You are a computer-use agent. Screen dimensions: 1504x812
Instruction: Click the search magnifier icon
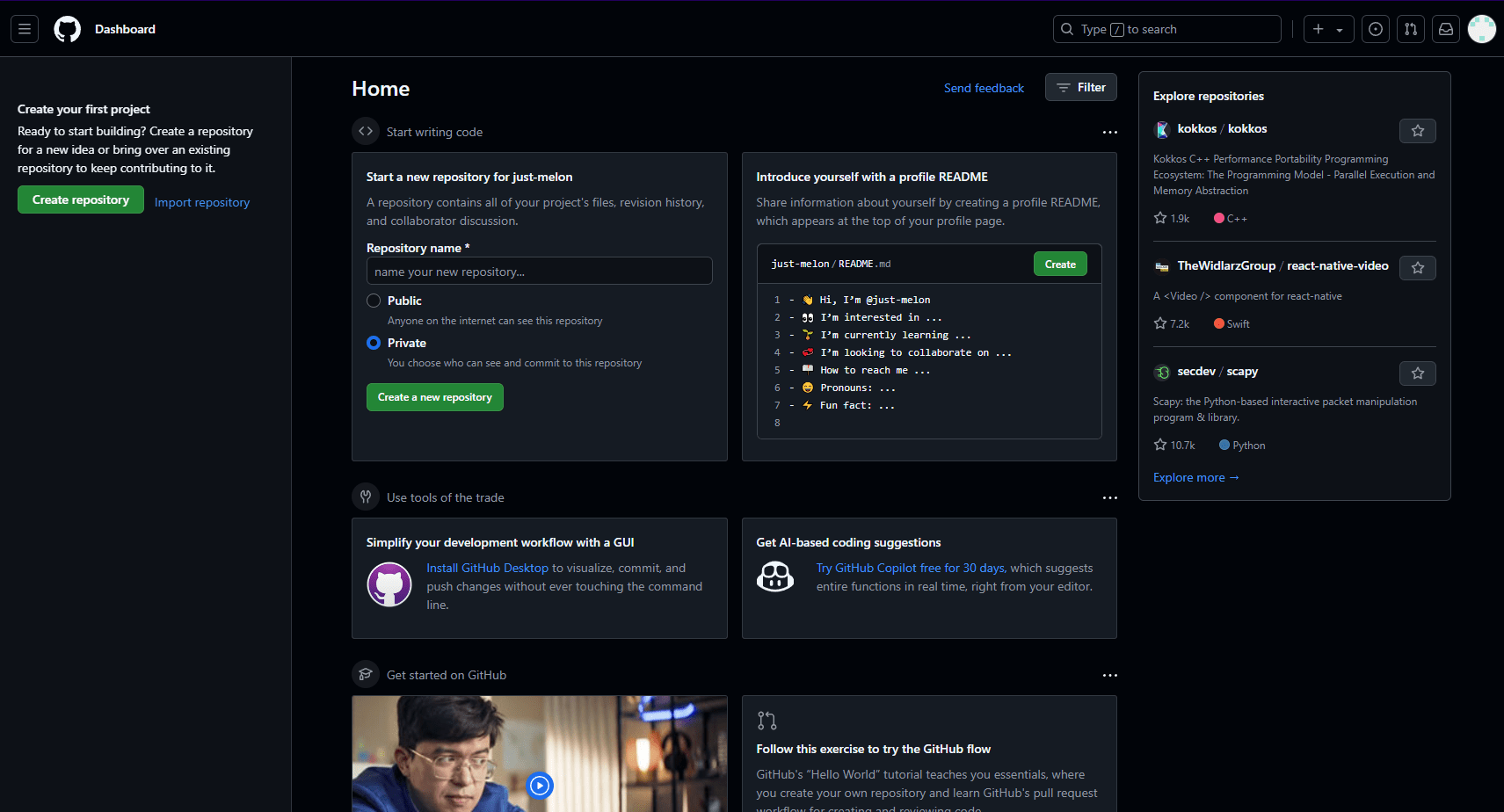[1067, 29]
